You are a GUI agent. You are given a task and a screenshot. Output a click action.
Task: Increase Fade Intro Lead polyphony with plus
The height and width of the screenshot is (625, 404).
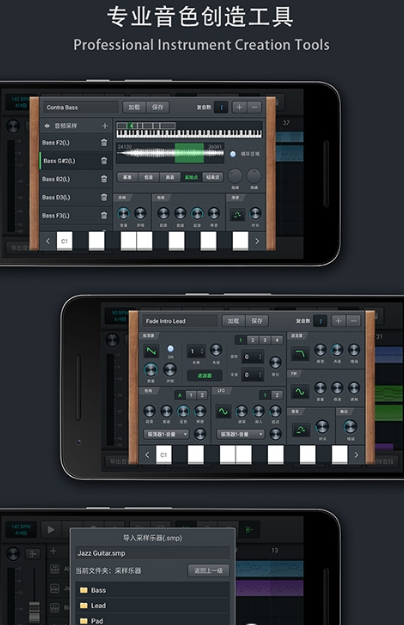point(338,320)
